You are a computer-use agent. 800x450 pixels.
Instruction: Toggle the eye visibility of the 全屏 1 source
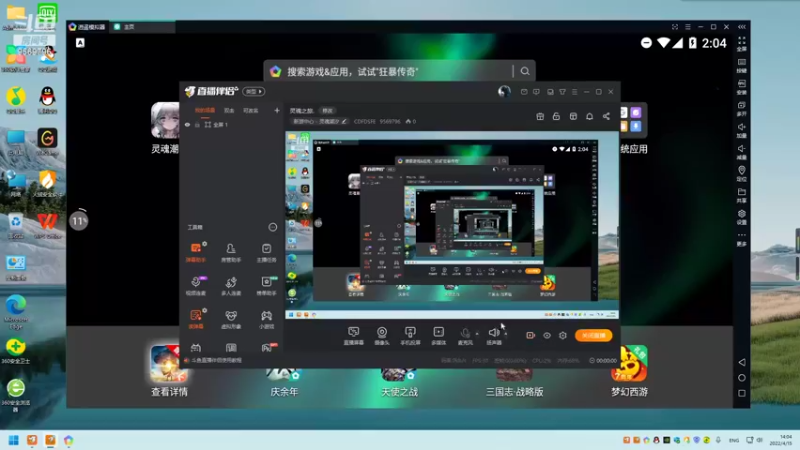187,124
